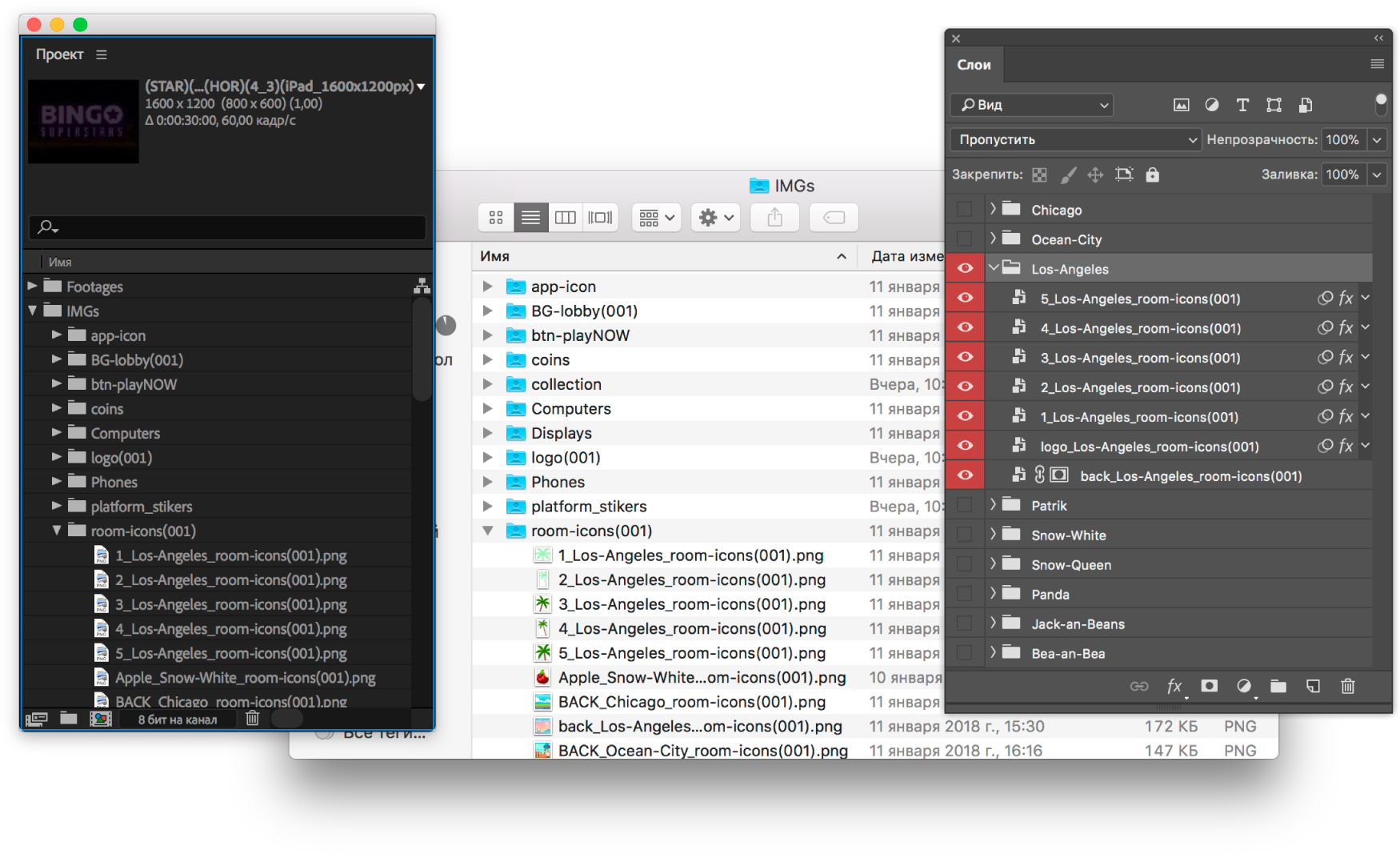The width and height of the screenshot is (1400, 854).
Task: Delete selected item trash in Project panel
Action: [x=253, y=718]
